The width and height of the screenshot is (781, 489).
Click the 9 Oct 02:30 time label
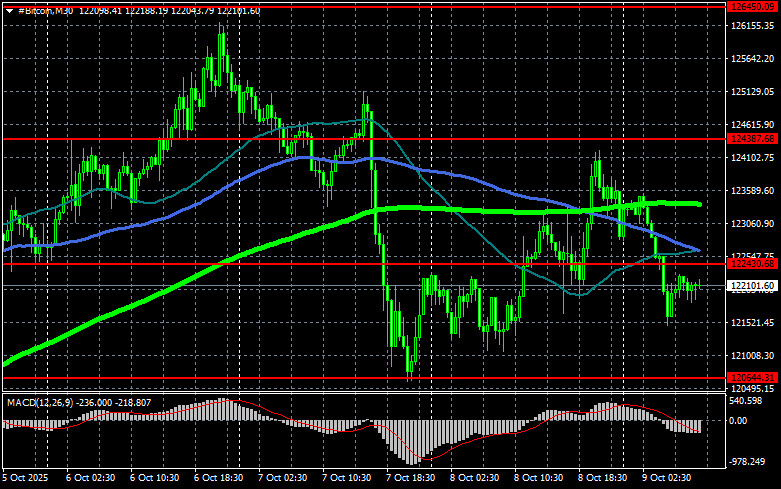pos(666,478)
